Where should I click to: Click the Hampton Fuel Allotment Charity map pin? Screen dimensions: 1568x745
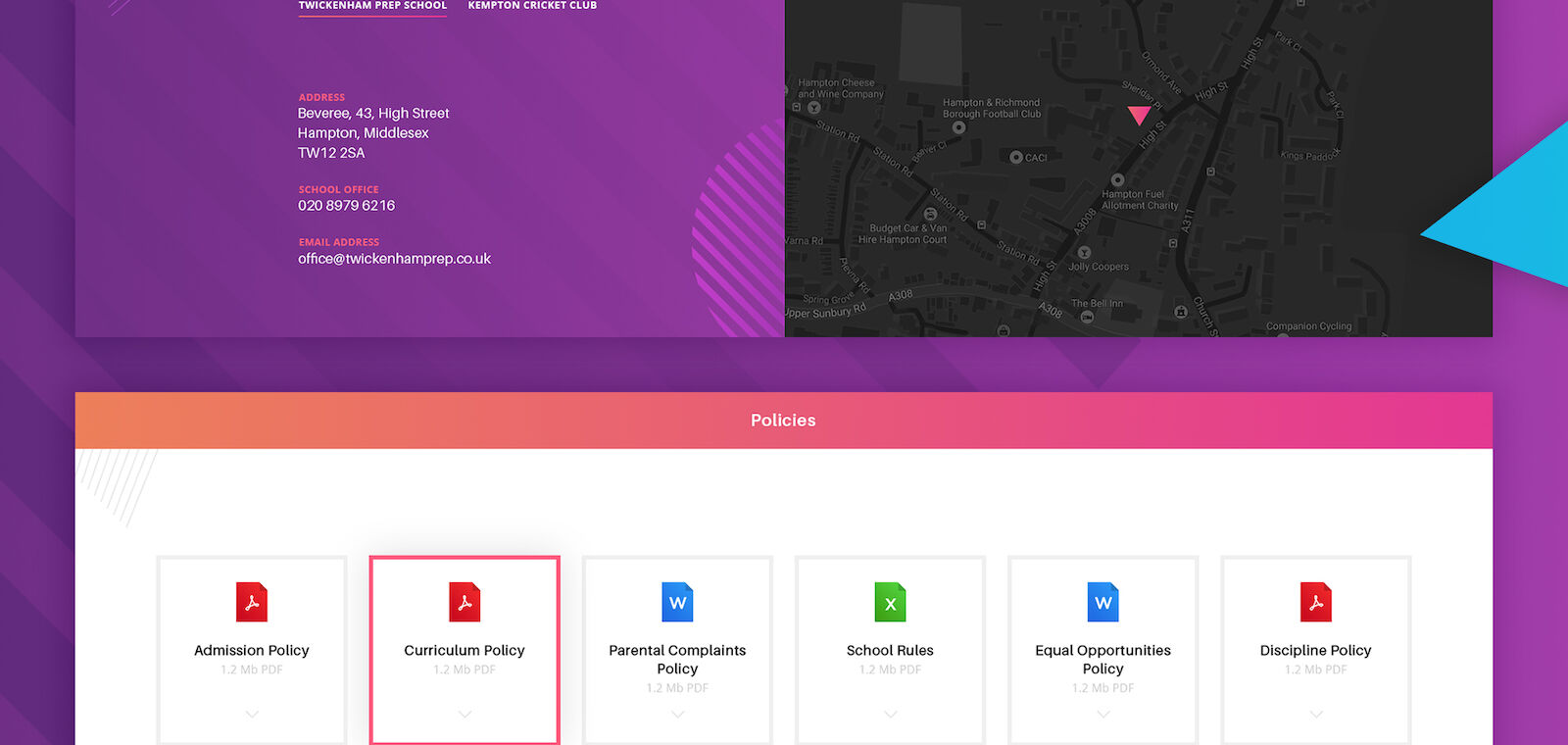point(1117,180)
